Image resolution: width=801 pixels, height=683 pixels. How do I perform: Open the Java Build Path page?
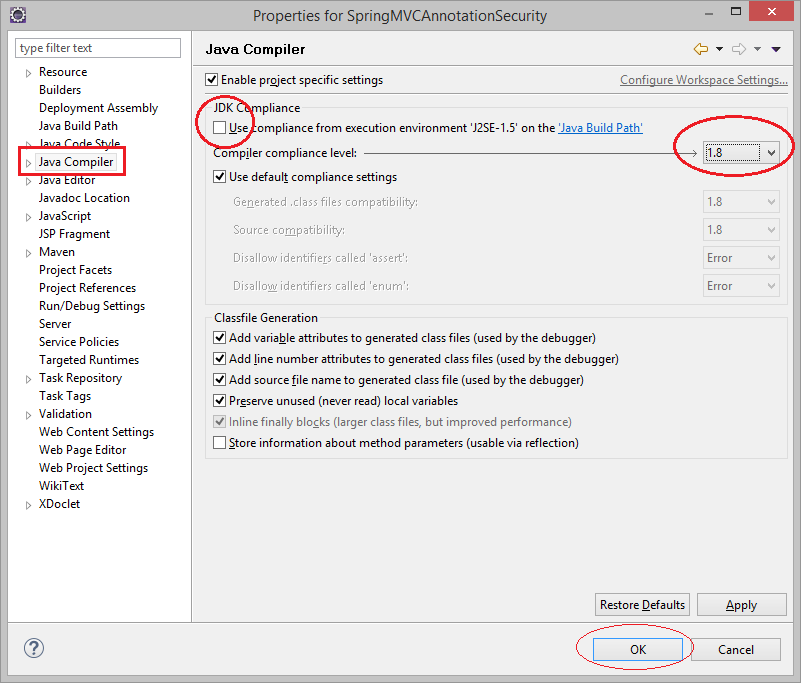tap(78, 126)
